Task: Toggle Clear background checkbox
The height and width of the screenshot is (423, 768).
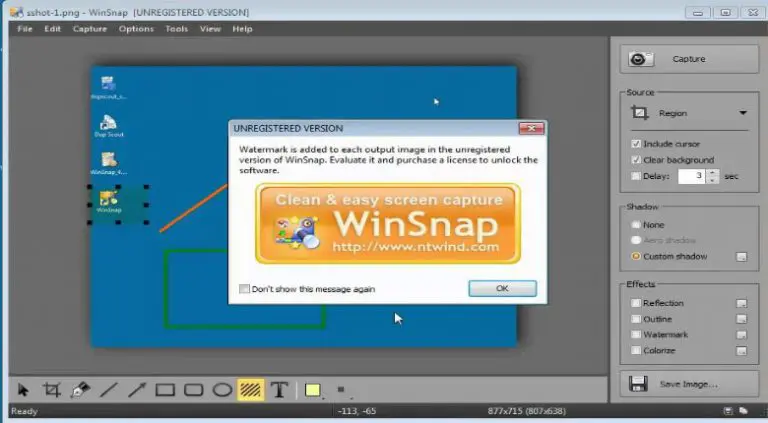Action: pos(636,160)
